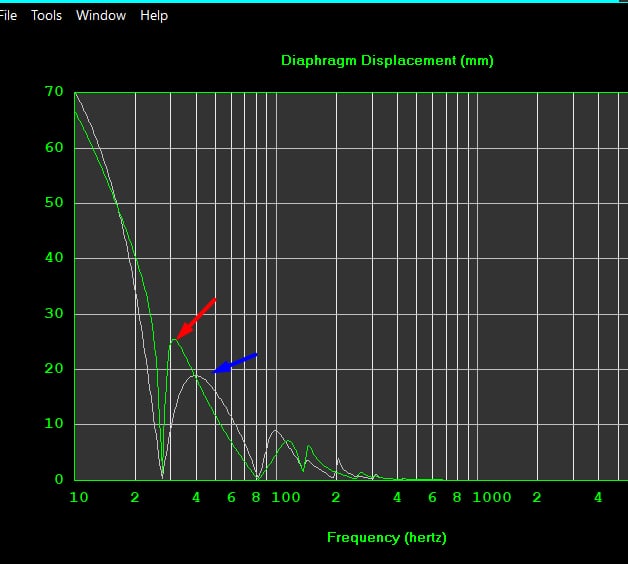Image resolution: width=628 pixels, height=564 pixels.
Task: Click the 100 label on frequency axis
Action: (x=286, y=498)
